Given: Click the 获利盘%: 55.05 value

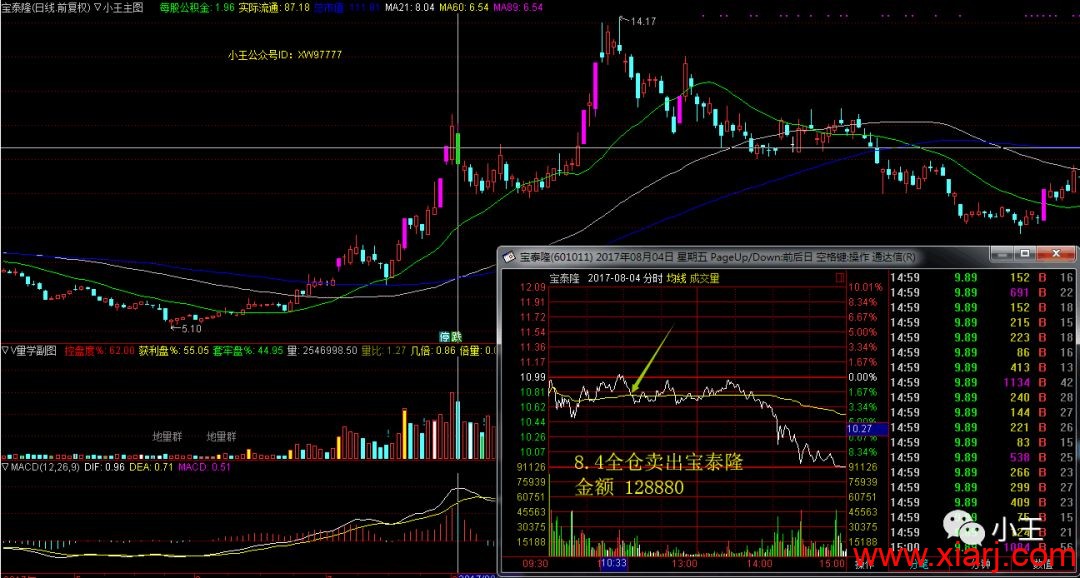Looking at the screenshot, I should [174, 351].
